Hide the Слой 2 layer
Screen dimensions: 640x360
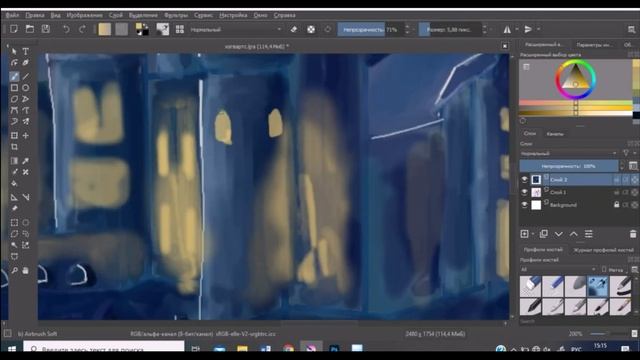524,179
